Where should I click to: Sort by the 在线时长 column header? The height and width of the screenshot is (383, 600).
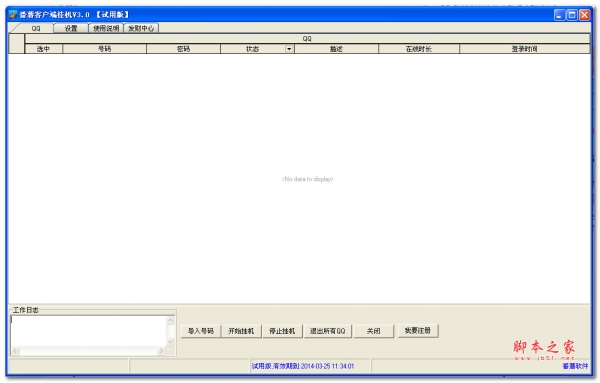[419, 49]
